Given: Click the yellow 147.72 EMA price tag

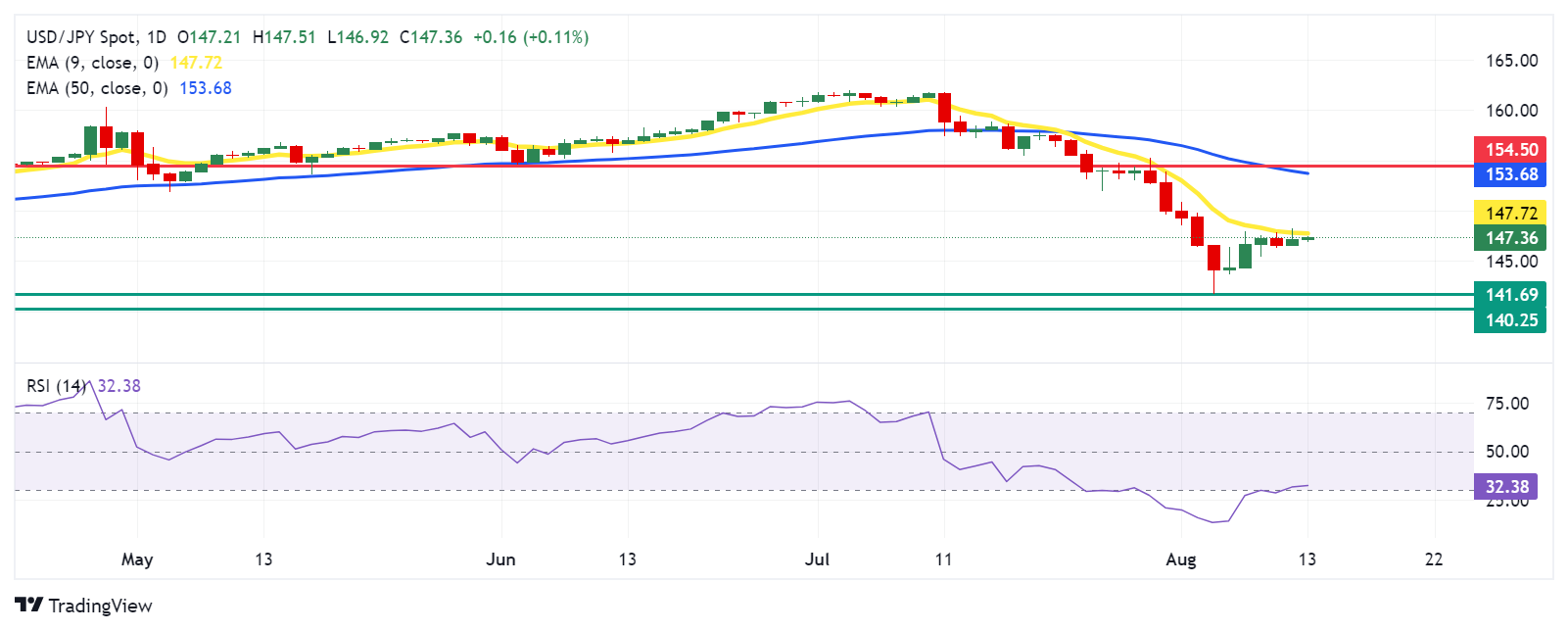Looking at the screenshot, I should 1510,214.
